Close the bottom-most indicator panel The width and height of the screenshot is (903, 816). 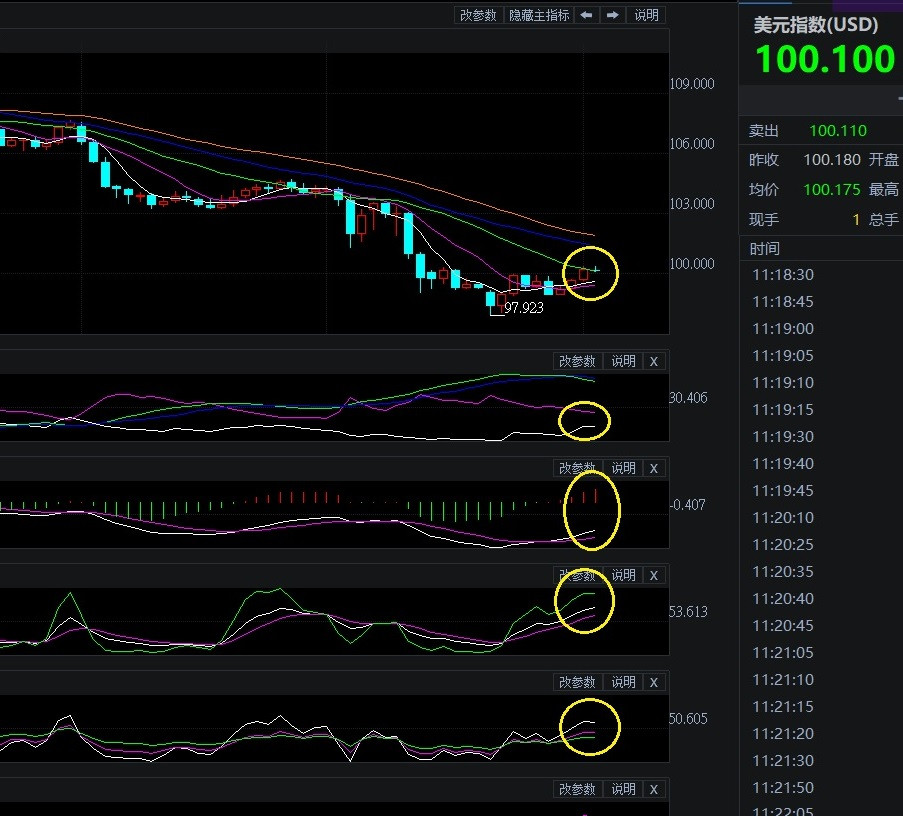654,789
